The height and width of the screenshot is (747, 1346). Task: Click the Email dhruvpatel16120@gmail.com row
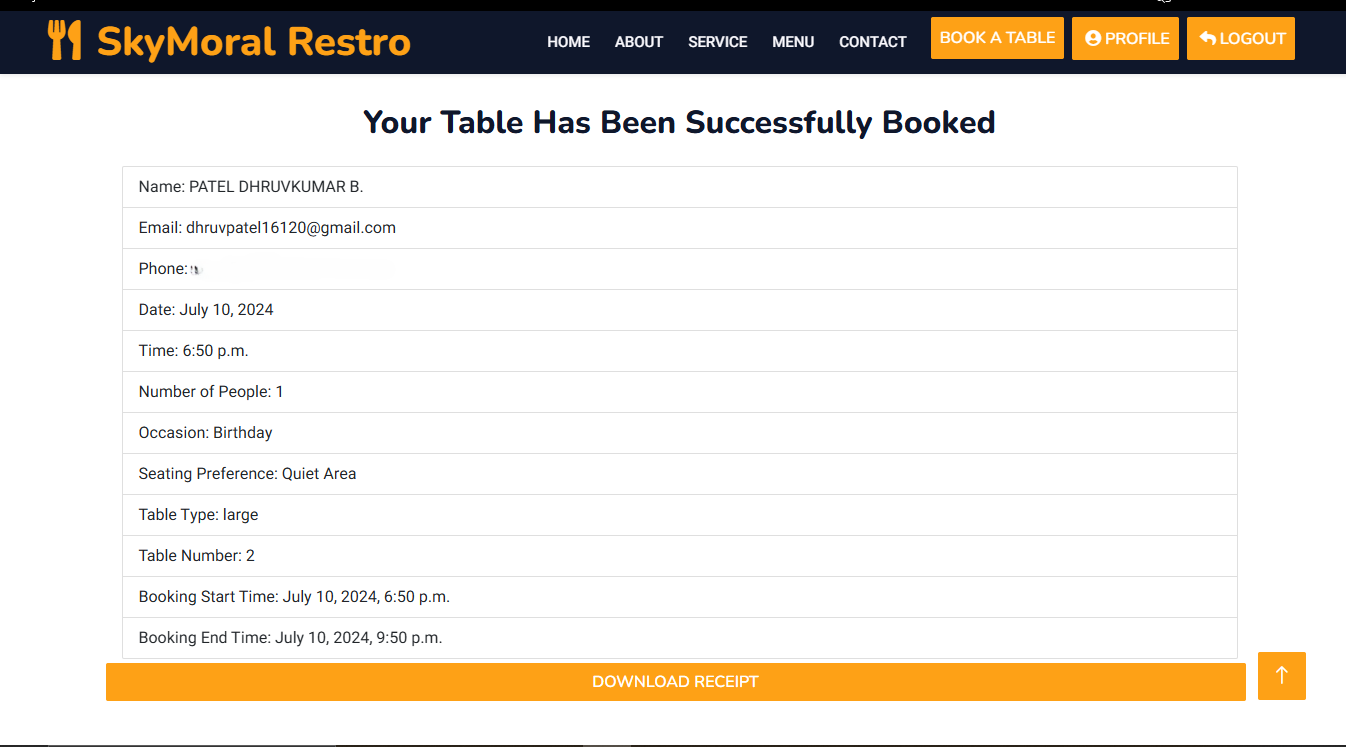click(680, 228)
